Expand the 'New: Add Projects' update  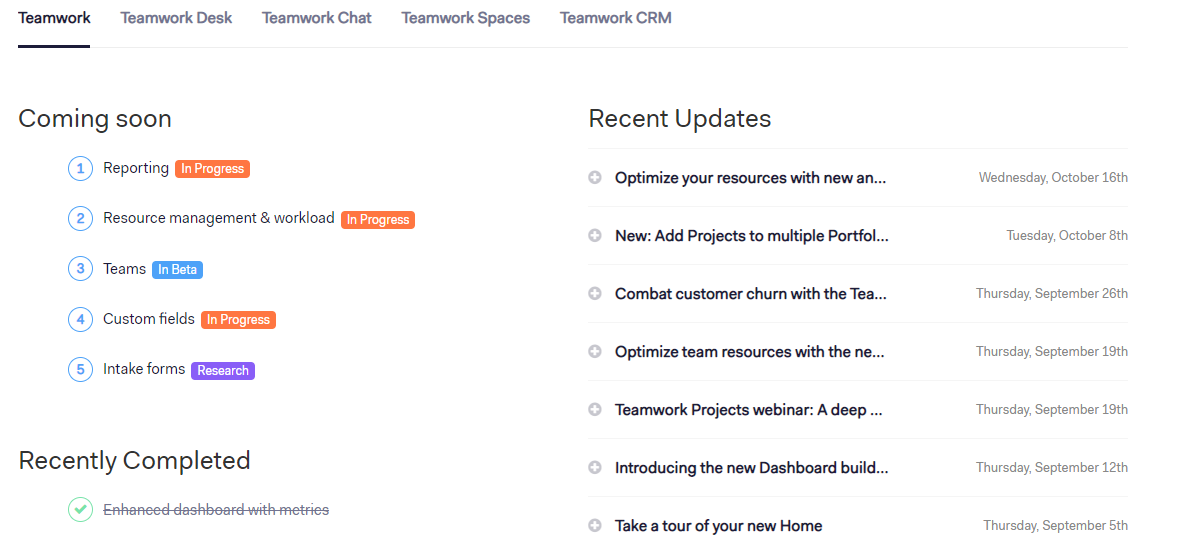595,236
